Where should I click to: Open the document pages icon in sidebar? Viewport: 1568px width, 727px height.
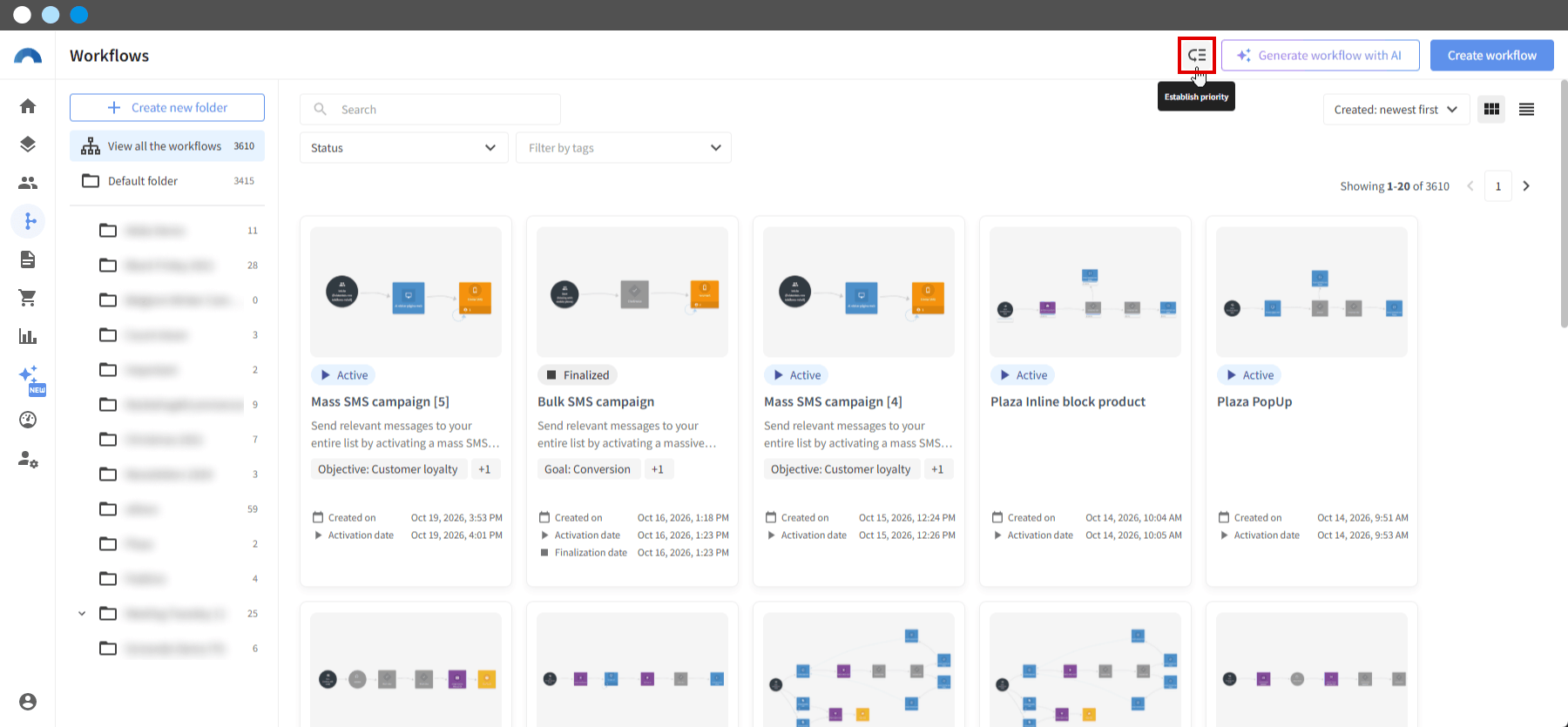(x=28, y=259)
